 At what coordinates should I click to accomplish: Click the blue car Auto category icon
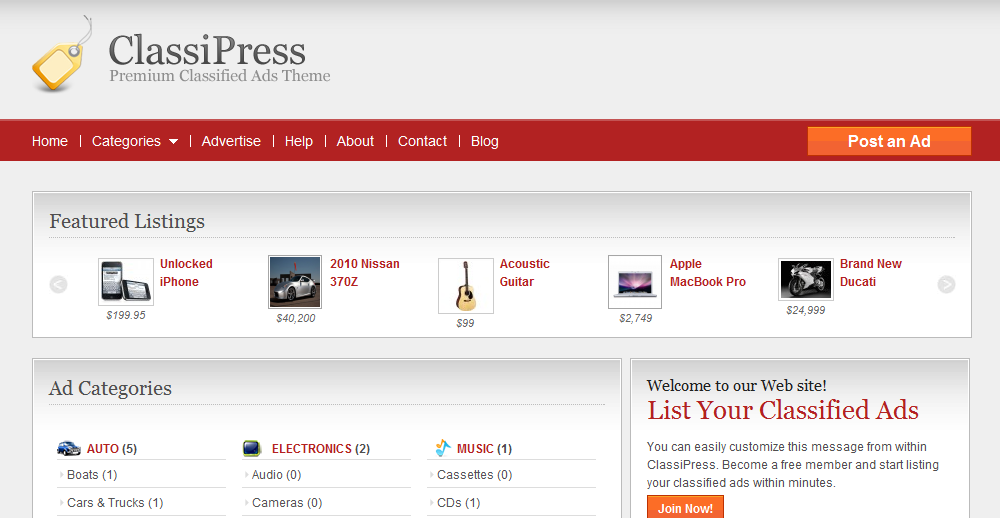click(69, 448)
